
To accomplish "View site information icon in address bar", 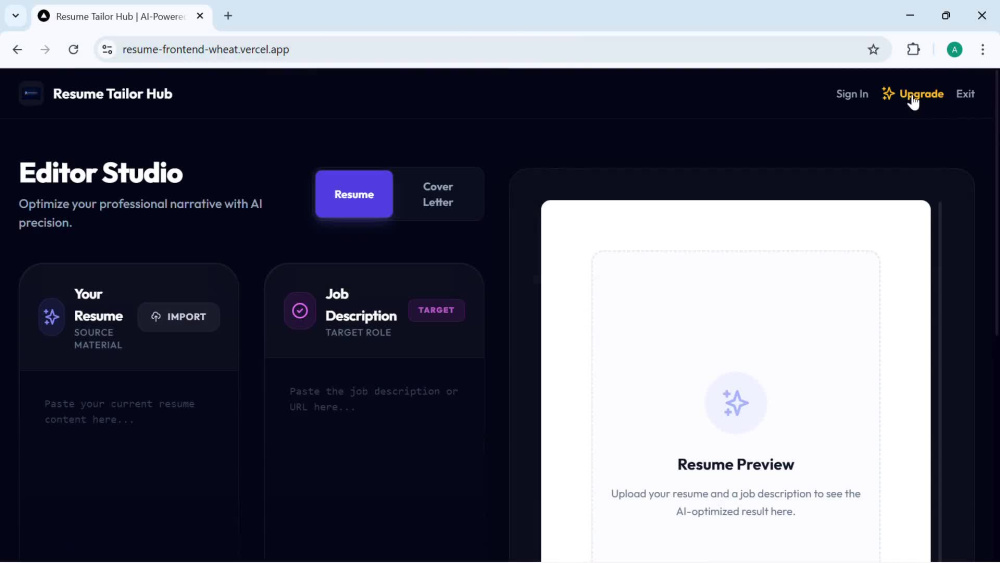I will tap(107, 50).
